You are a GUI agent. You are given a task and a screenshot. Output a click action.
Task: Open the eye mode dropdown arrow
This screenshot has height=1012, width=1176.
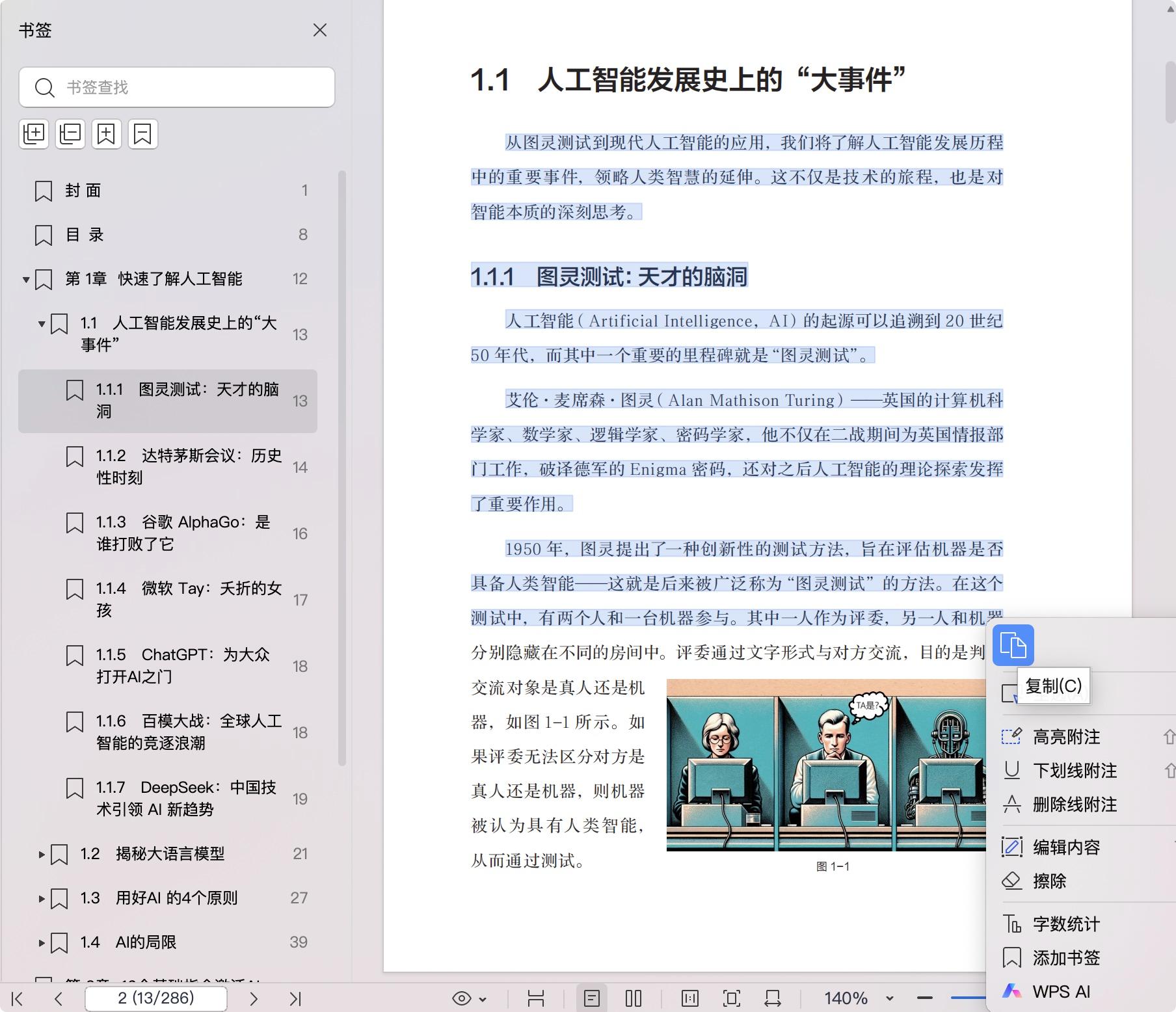(x=483, y=999)
